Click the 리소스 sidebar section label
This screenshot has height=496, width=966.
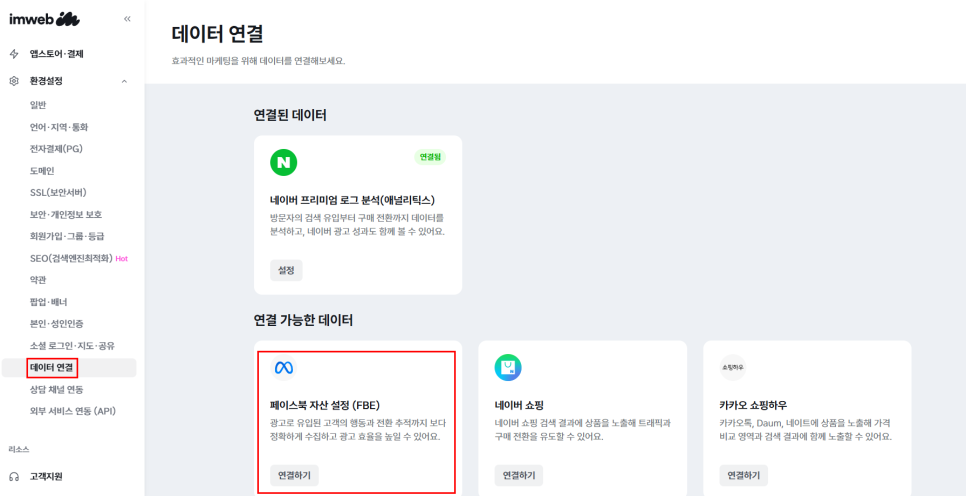[x=19, y=449]
